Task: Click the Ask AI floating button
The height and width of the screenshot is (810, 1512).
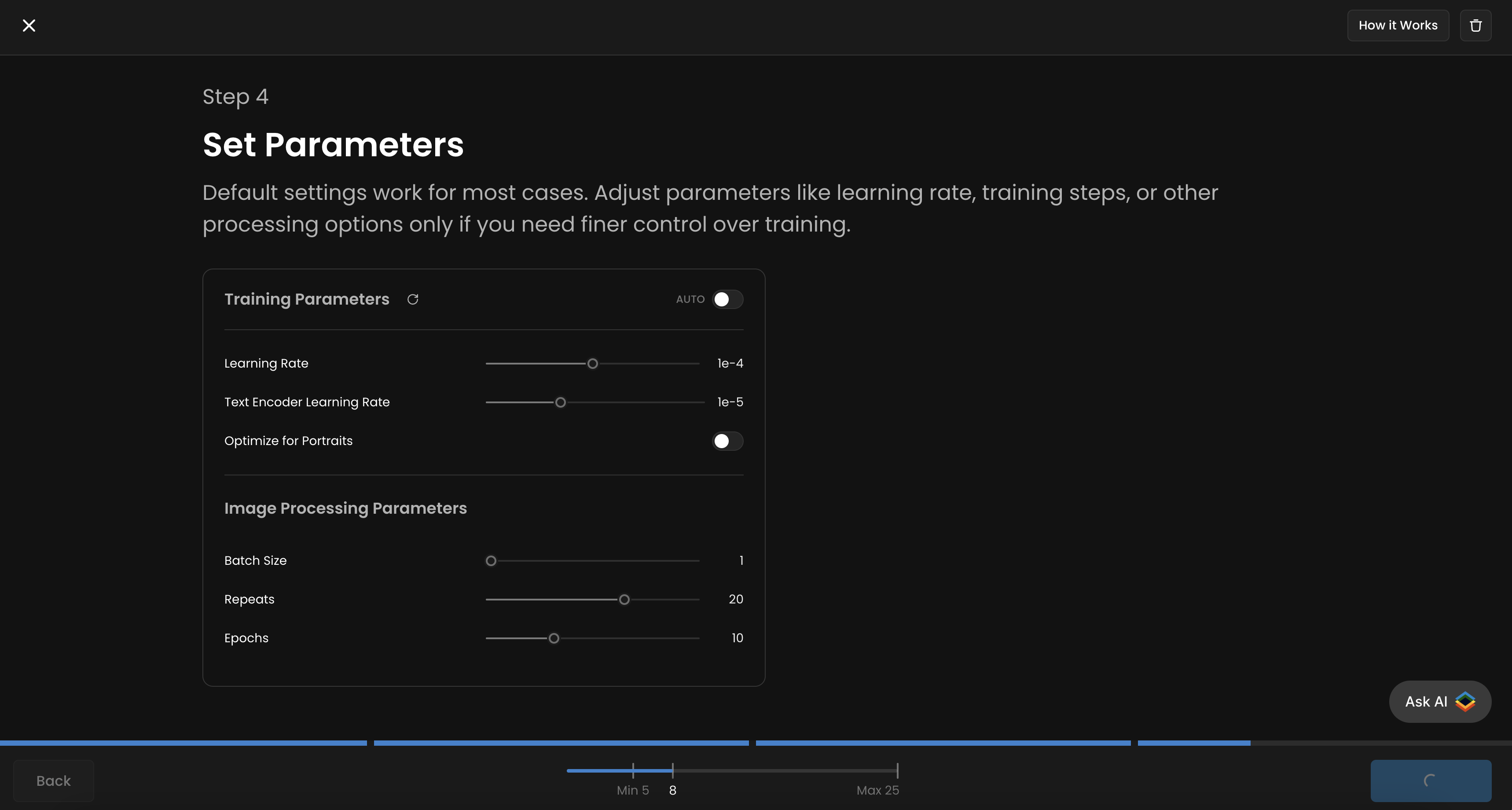Action: point(1426,701)
